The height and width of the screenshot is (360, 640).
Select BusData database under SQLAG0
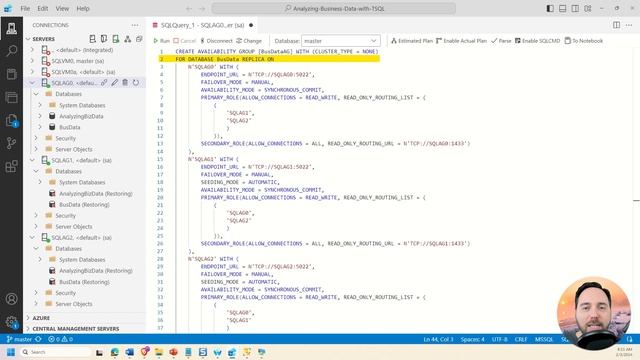[x=70, y=127]
